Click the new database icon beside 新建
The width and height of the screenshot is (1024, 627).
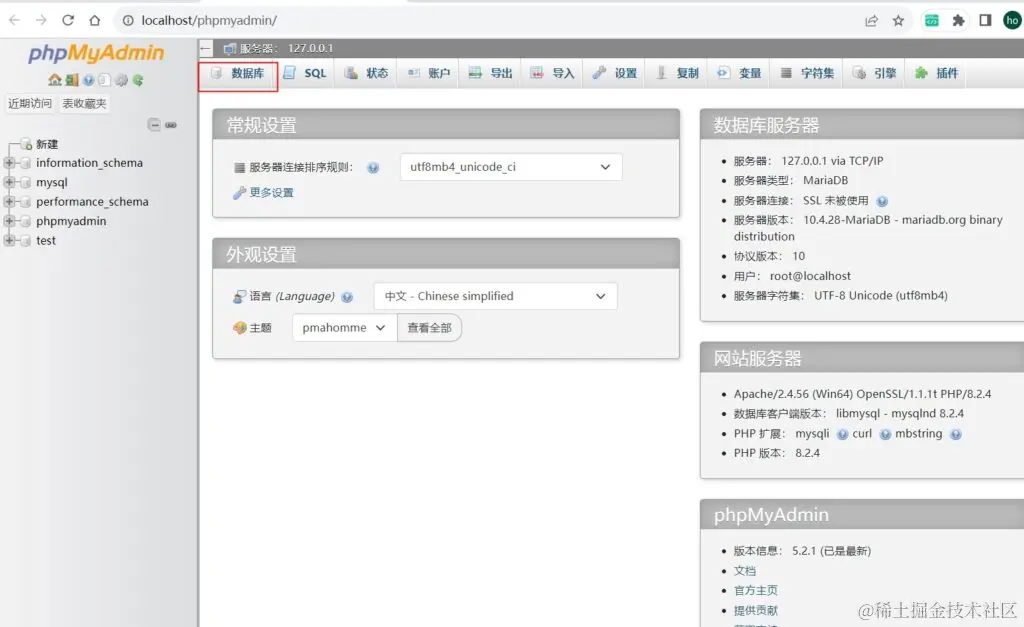pos(27,144)
